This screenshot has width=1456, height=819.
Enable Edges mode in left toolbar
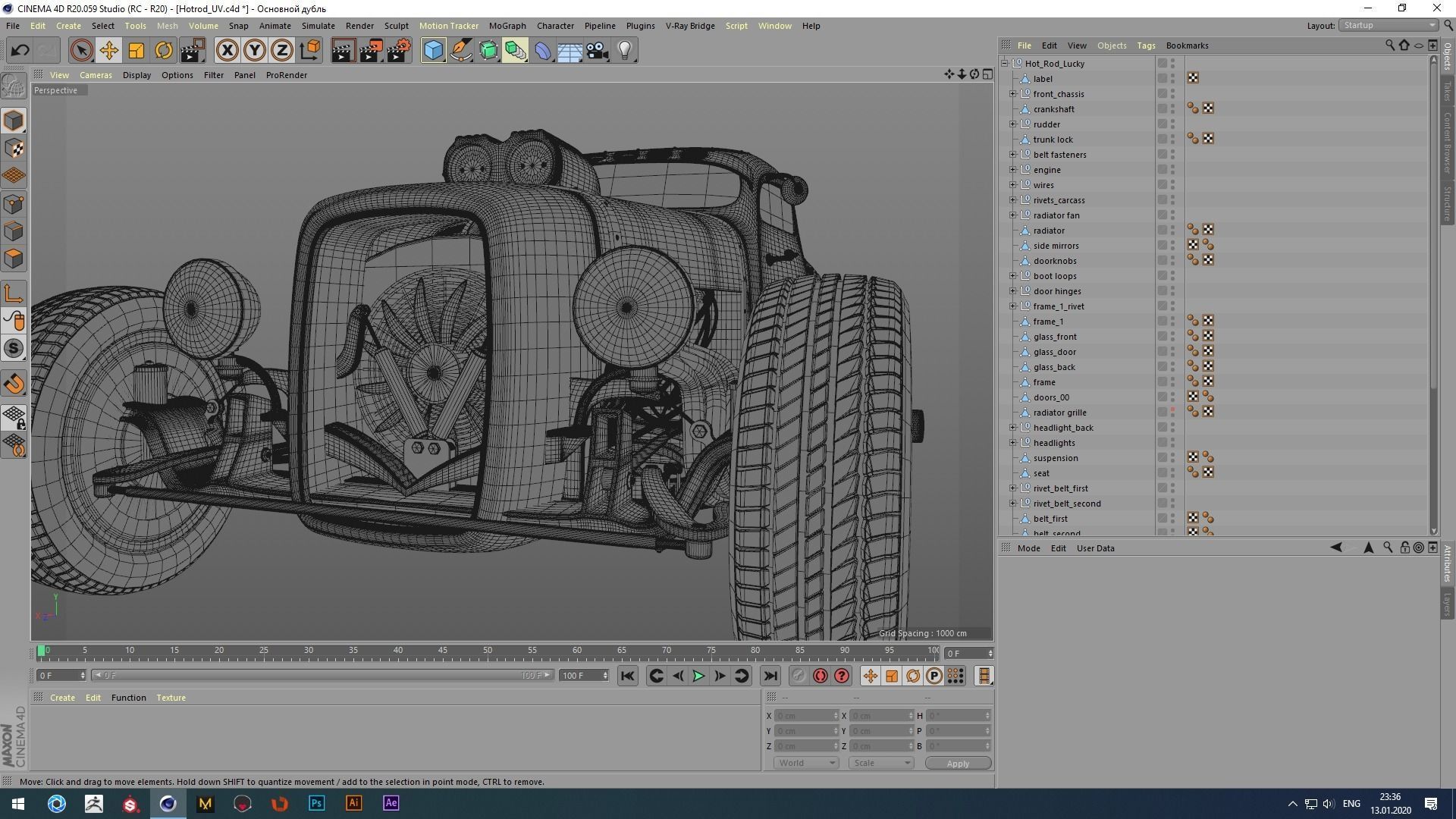pos(14,231)
